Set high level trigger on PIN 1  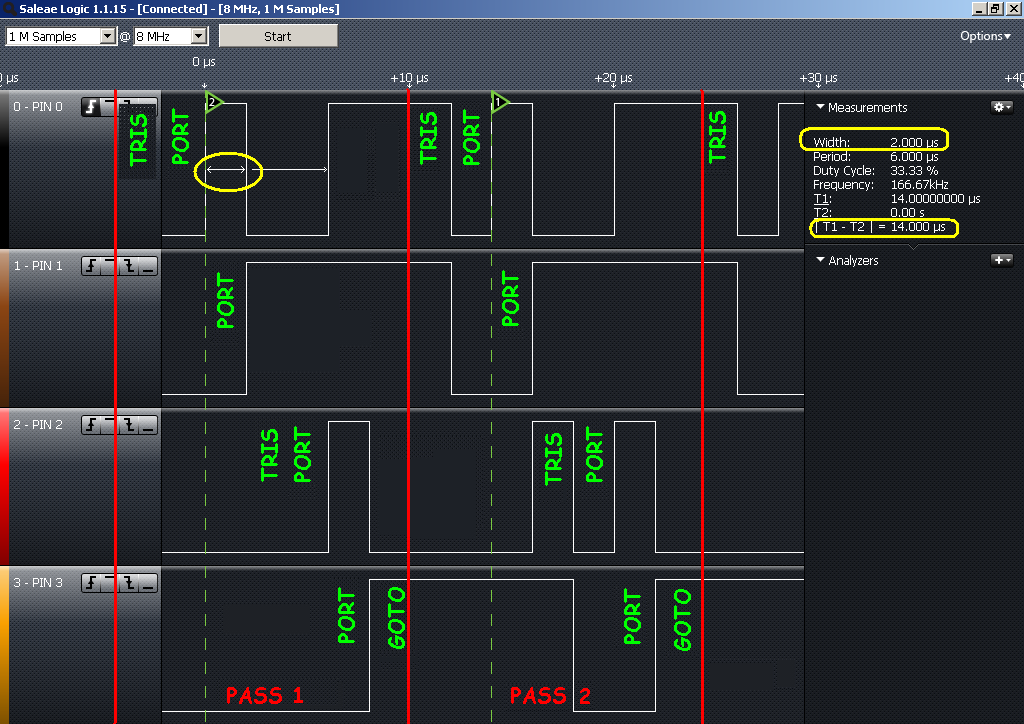coord(110,266)
